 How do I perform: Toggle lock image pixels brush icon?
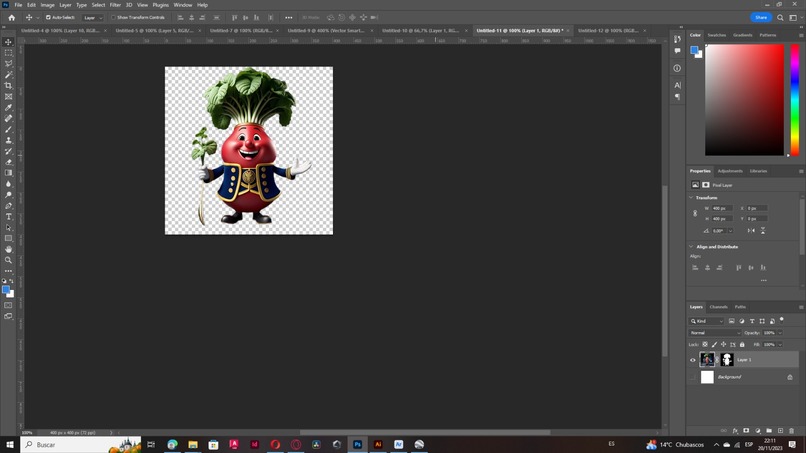point(714,345)
